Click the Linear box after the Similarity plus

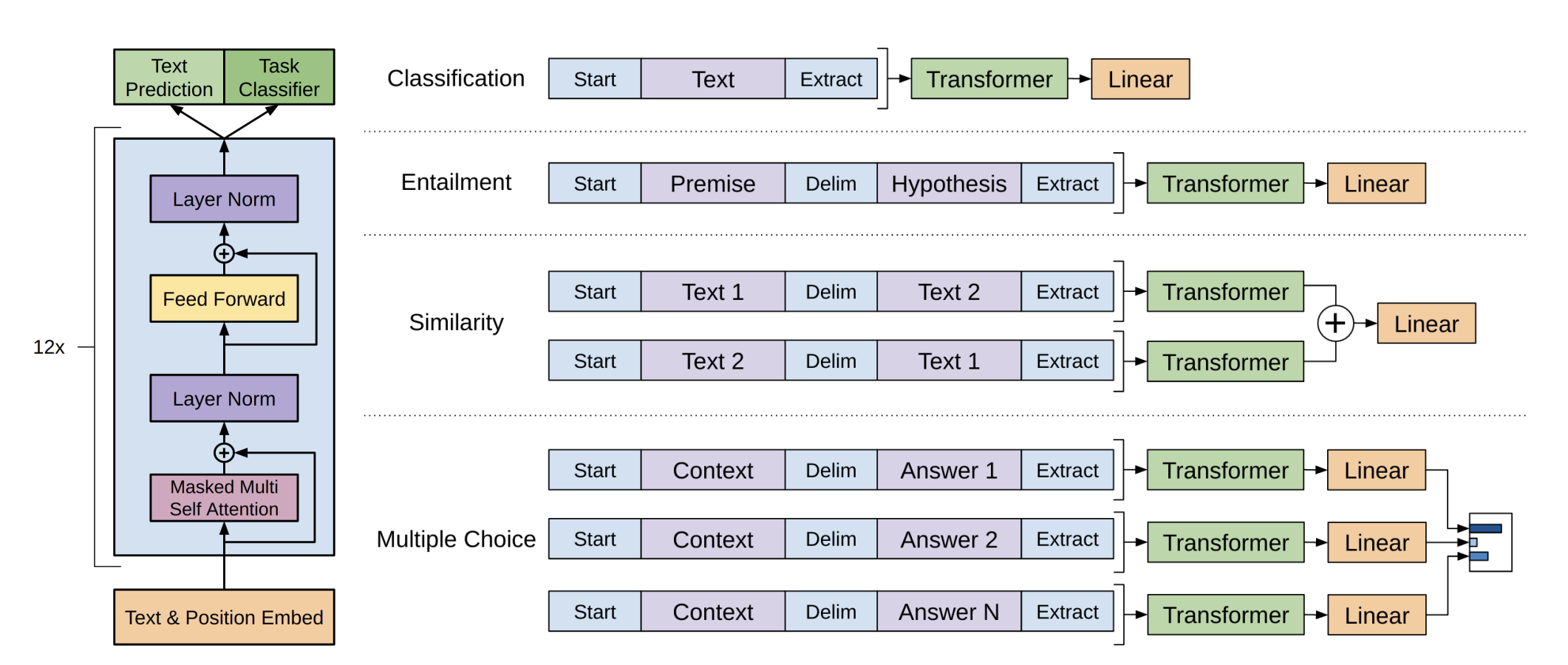[x=1426, y=324]
